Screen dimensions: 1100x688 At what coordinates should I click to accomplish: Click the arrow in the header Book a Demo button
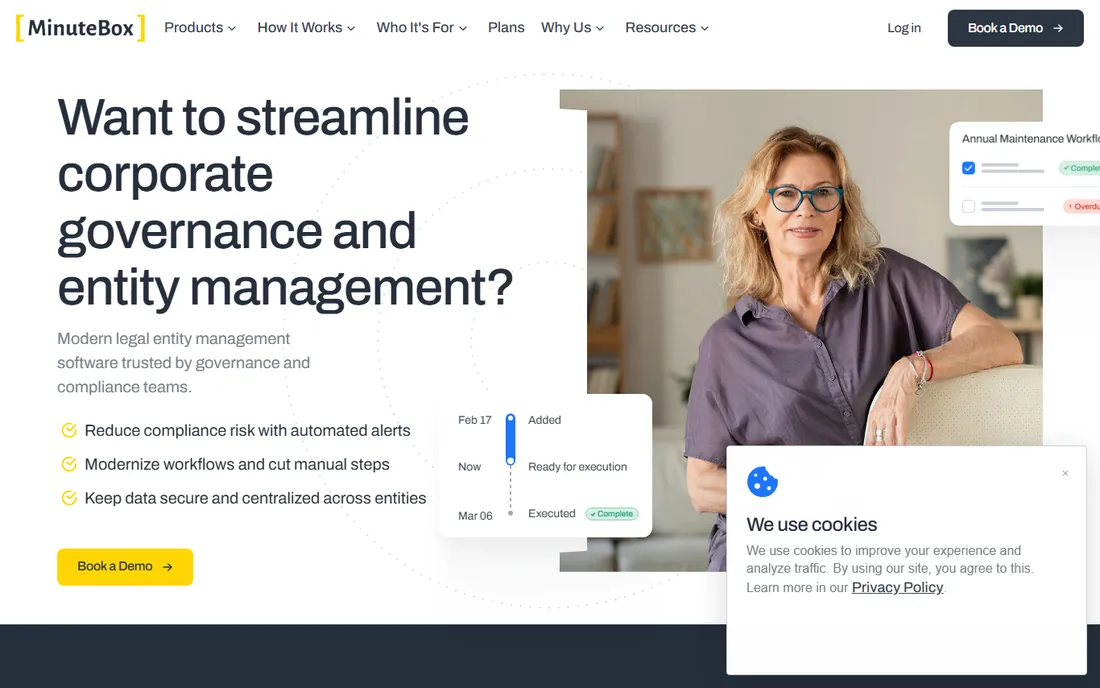click(1058, 28)
